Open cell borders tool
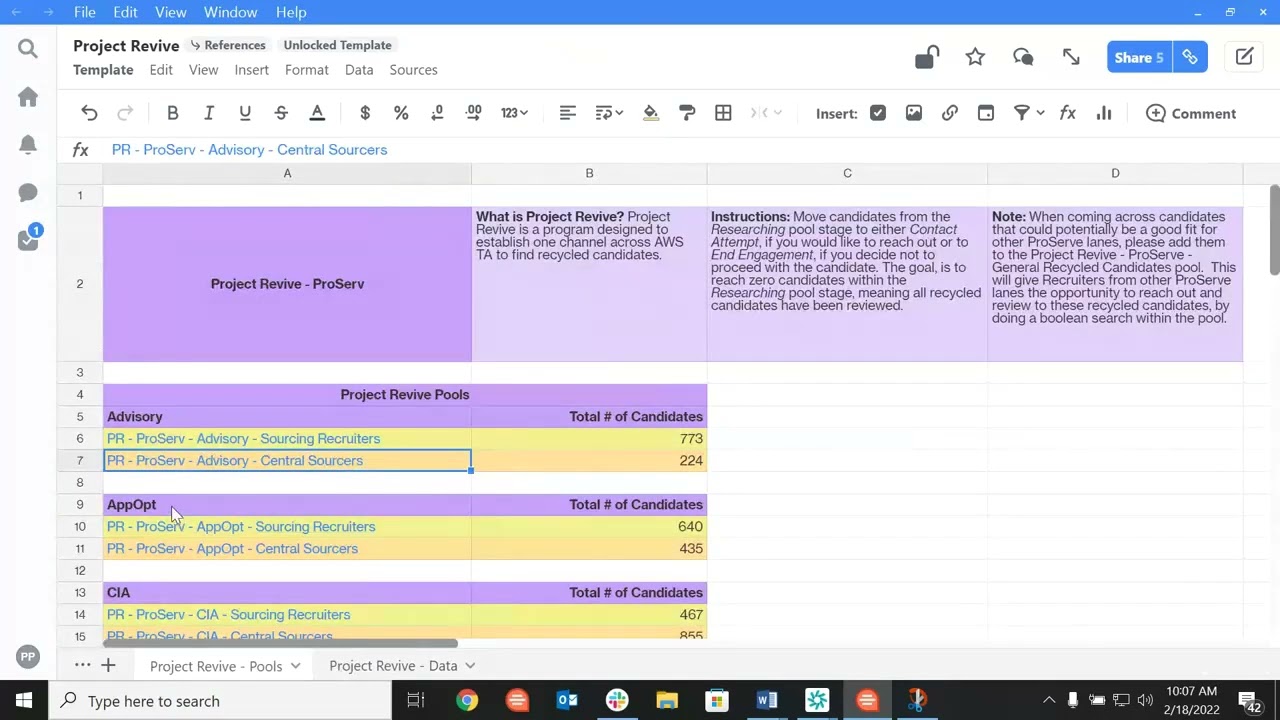The width and height of the screenshot is (1280, 720). 723,113
